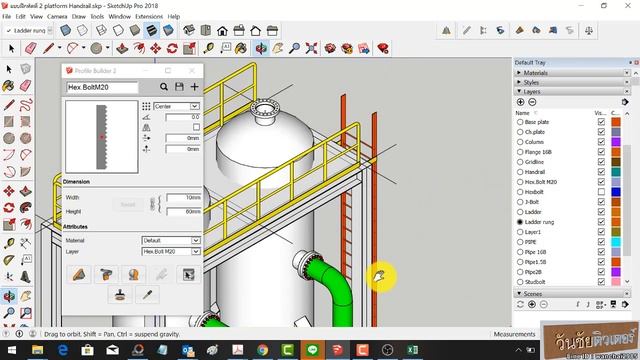Edit the profile name Hex.BoltM20 field
Image resolution: width=640 pixels, height=360 pixels.
pyautogui.click(x=102, y=87)
